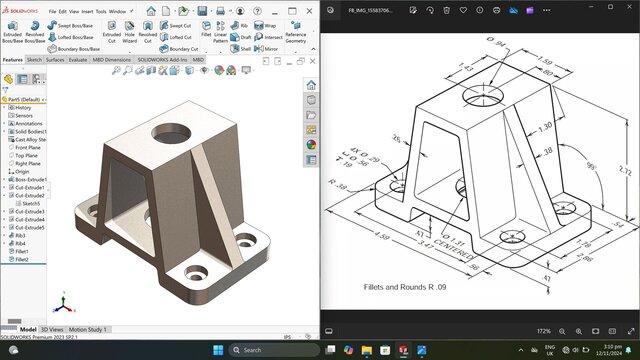
Task: Choose the Swept Boss/Base feature
Action: point(70,25)
